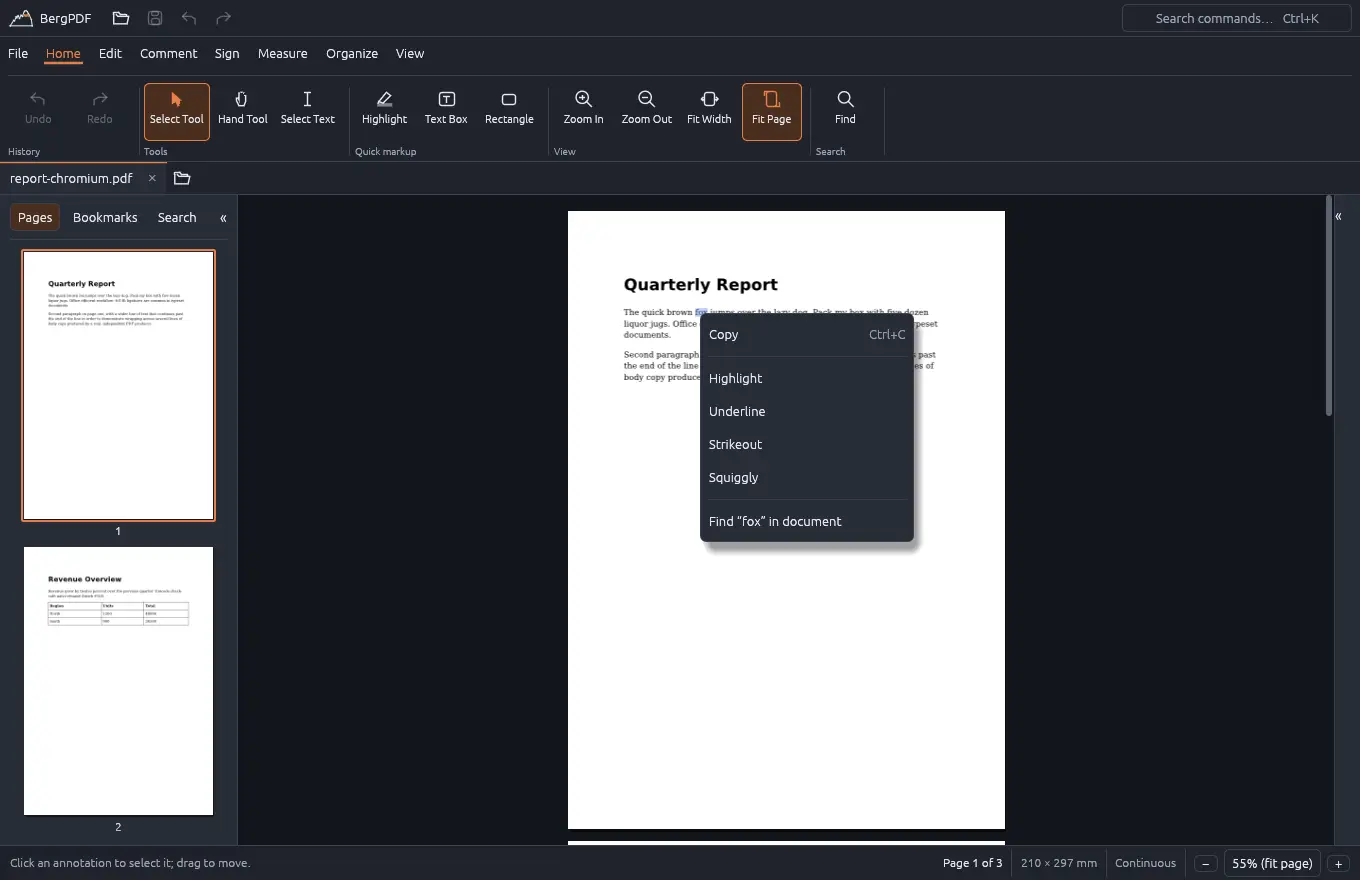The height and width of the screenshot is (880, 1360).
Task: Click the open file folder icon in title bar
Action: (x=121, y=18)
